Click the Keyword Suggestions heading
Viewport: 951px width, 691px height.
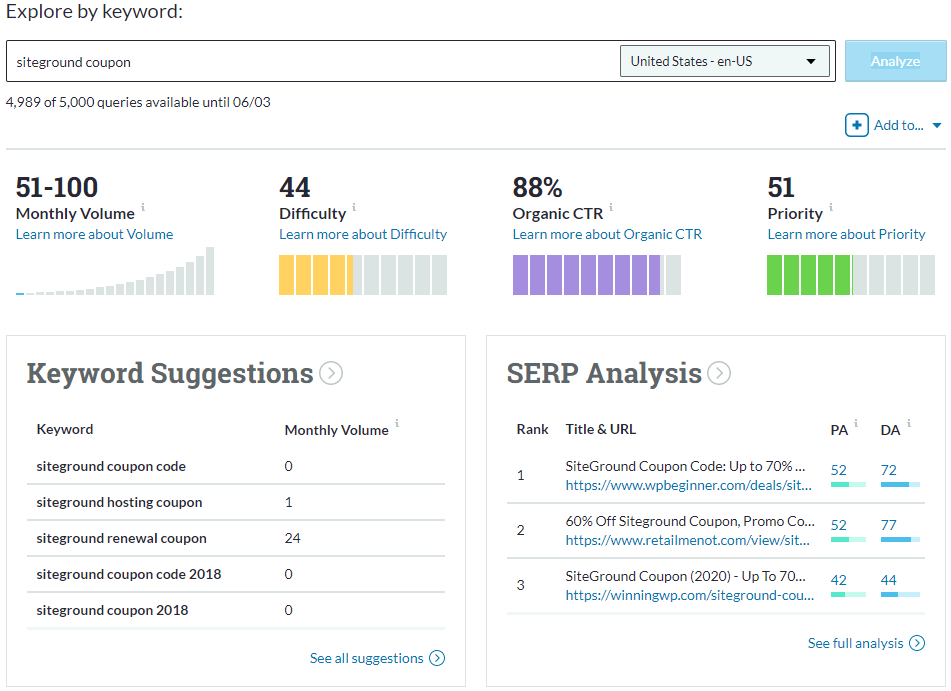[x=170, y=373]
